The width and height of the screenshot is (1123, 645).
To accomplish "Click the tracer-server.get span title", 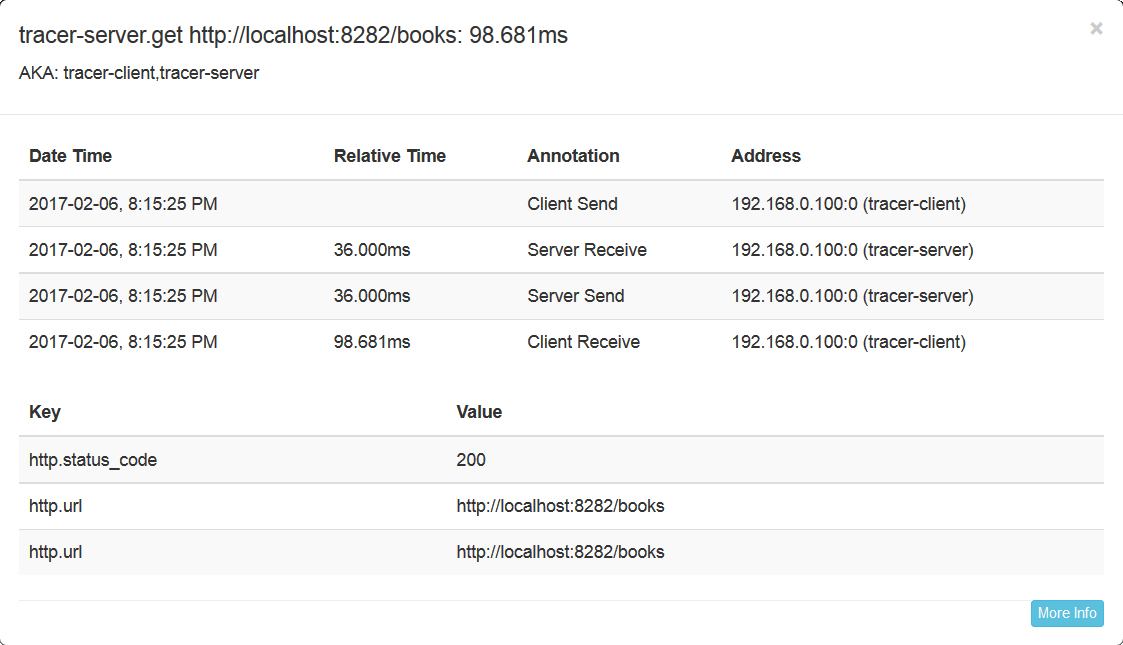I will click(293, 36).
